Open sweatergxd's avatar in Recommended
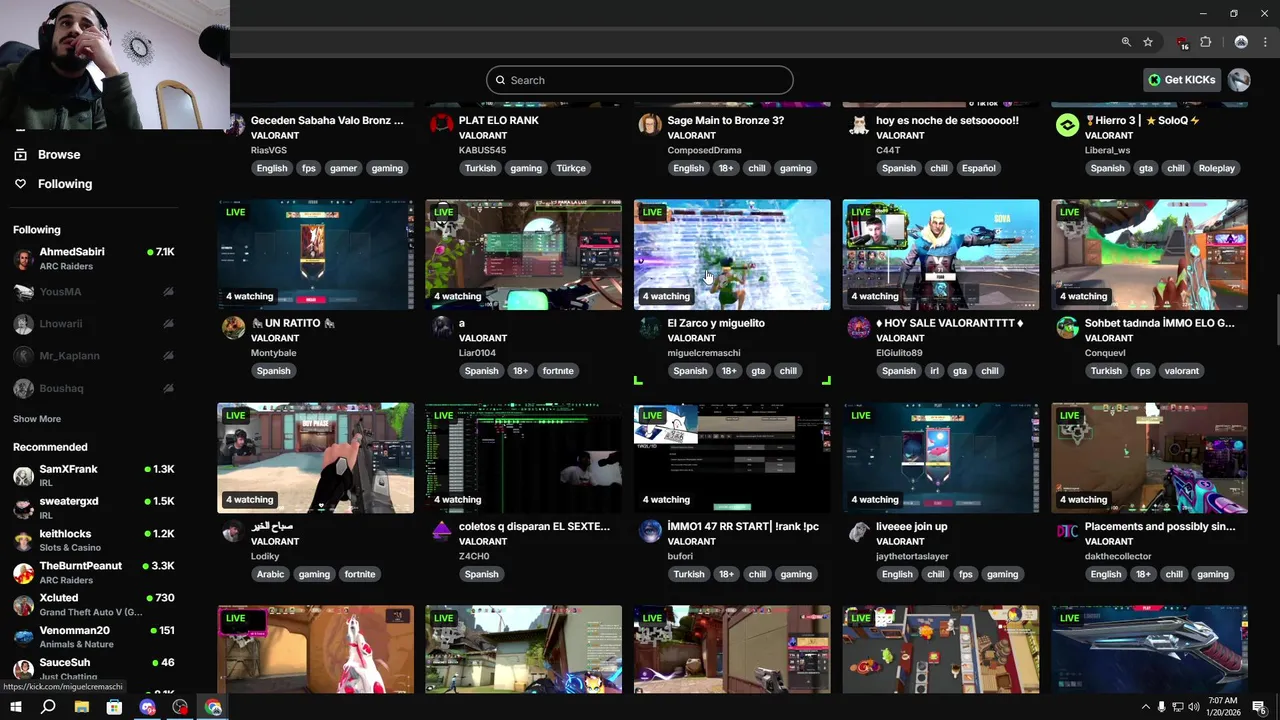The image size is (1280, 720). pos(23,508)
